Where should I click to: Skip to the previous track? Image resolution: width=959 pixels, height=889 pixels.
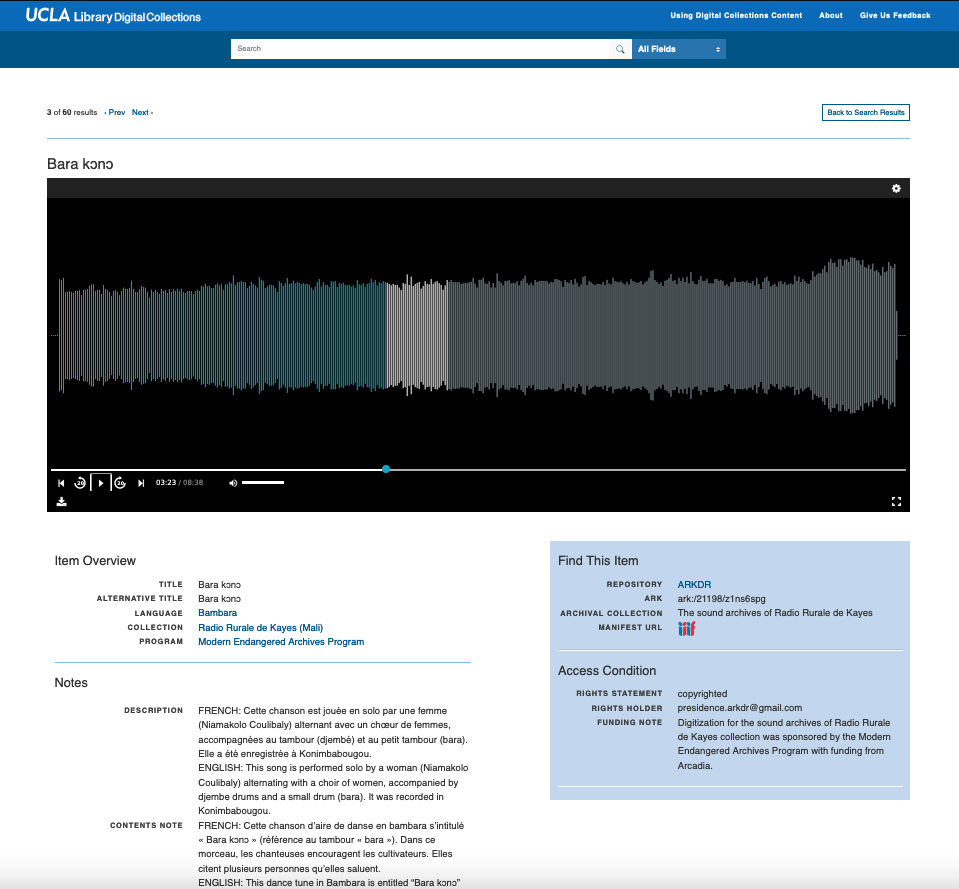point(61,483)
